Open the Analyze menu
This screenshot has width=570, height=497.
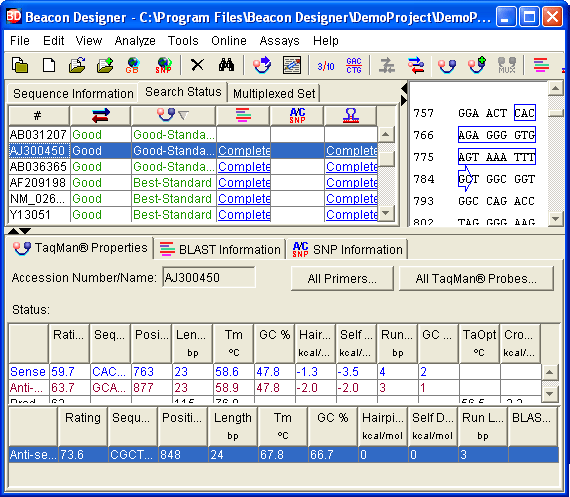click(x=135, y=41)
